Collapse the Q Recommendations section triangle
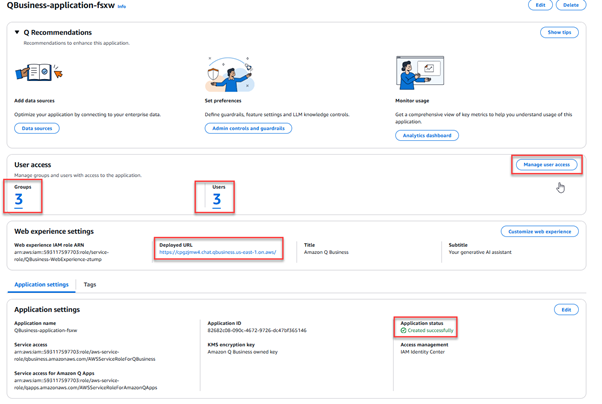The image size is (602, 404). coord(17,32)
